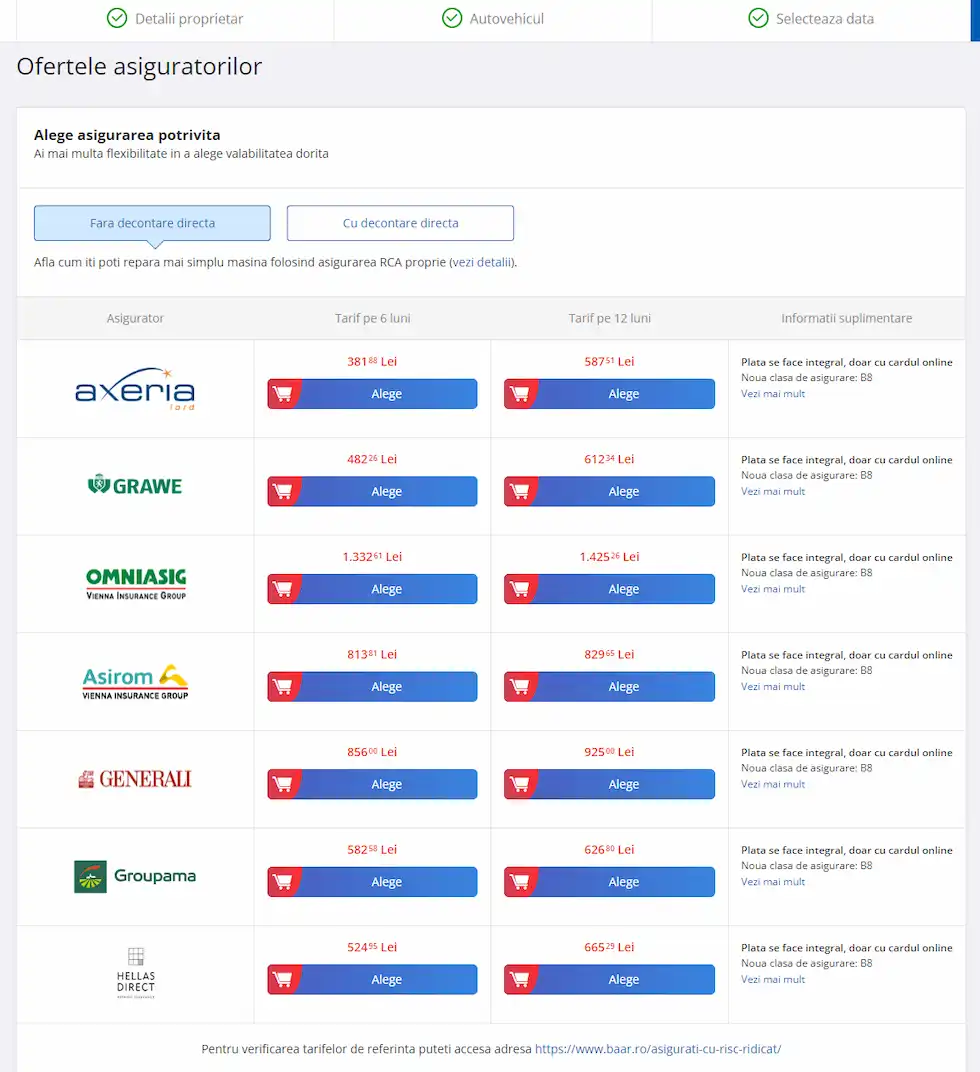Select the Hellas Direct 6-month Alege cart icon
The height and width of the screenshot is (1072, 980).
(x=282, y=980)
